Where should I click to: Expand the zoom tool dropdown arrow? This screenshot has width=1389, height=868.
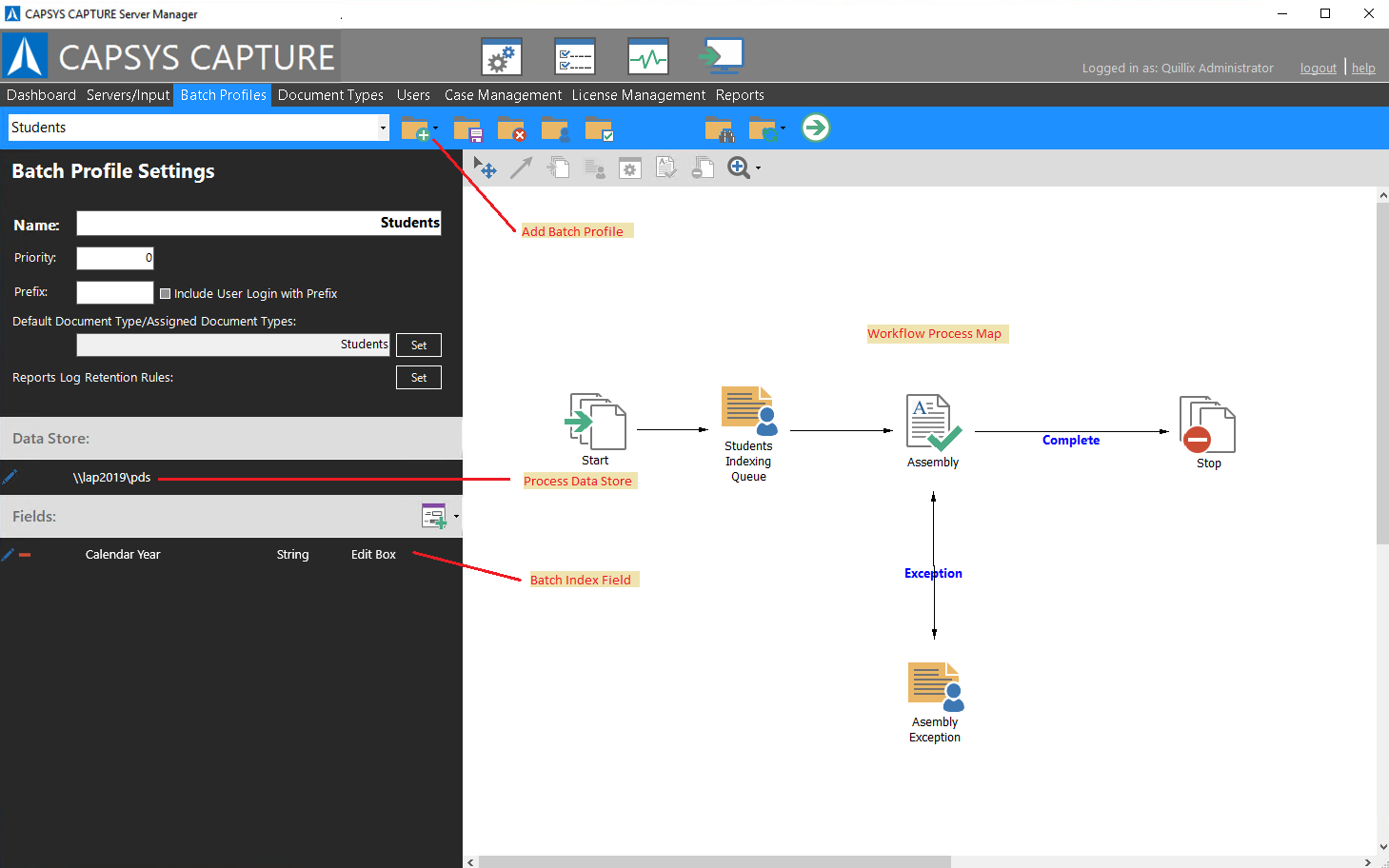pyautogui.click(x=758, y=168)
